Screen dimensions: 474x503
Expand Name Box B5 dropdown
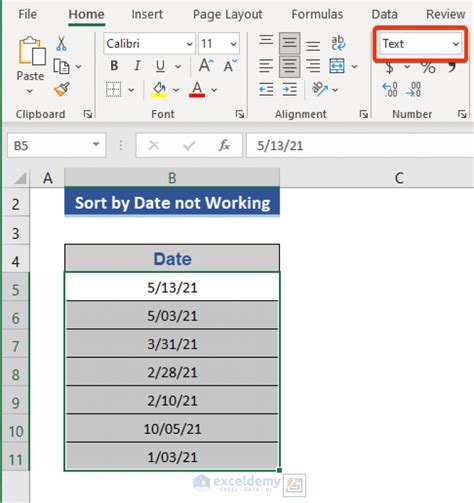click(96, 145)
